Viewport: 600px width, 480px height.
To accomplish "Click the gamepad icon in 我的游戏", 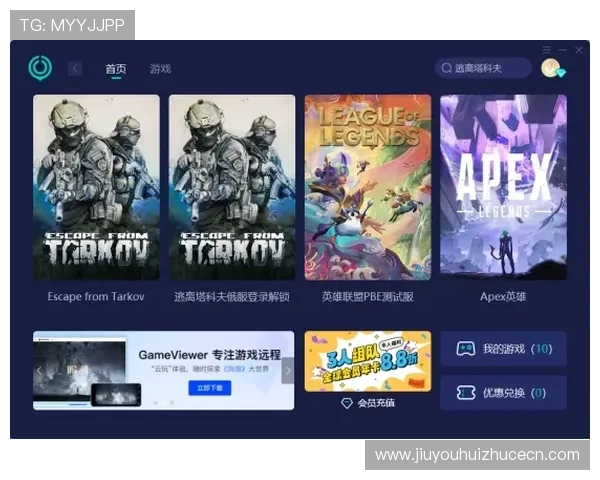I will pyautogui.click(x=466, y=349).
